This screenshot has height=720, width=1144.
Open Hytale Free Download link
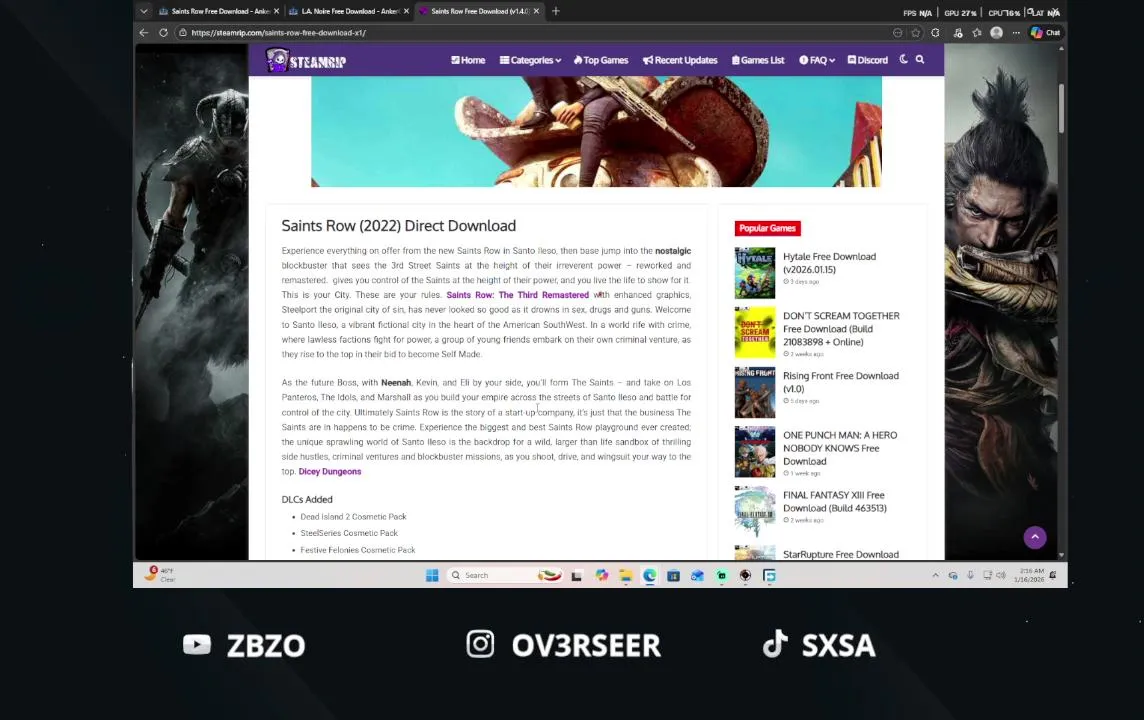830,263
